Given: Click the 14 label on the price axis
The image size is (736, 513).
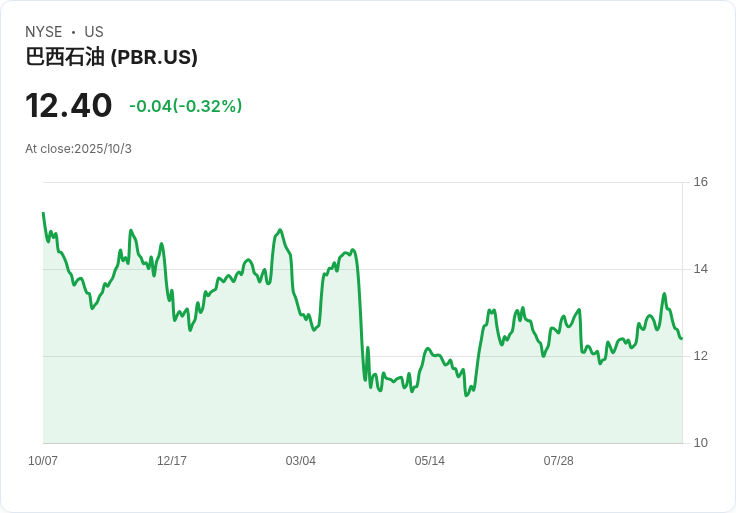Looking at the screenshot, I should click(x=700, y=269).
